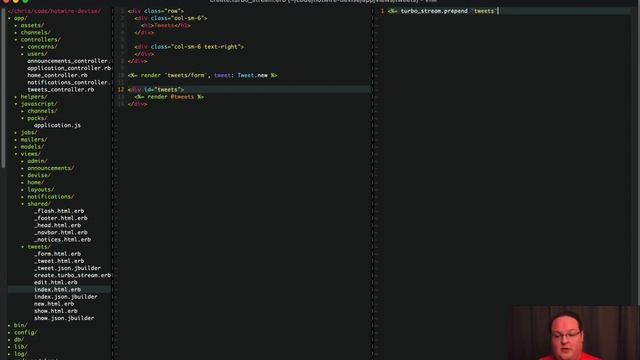640x360 pixels.
Task: Open application.js under packs
Action: pos(57,125)
